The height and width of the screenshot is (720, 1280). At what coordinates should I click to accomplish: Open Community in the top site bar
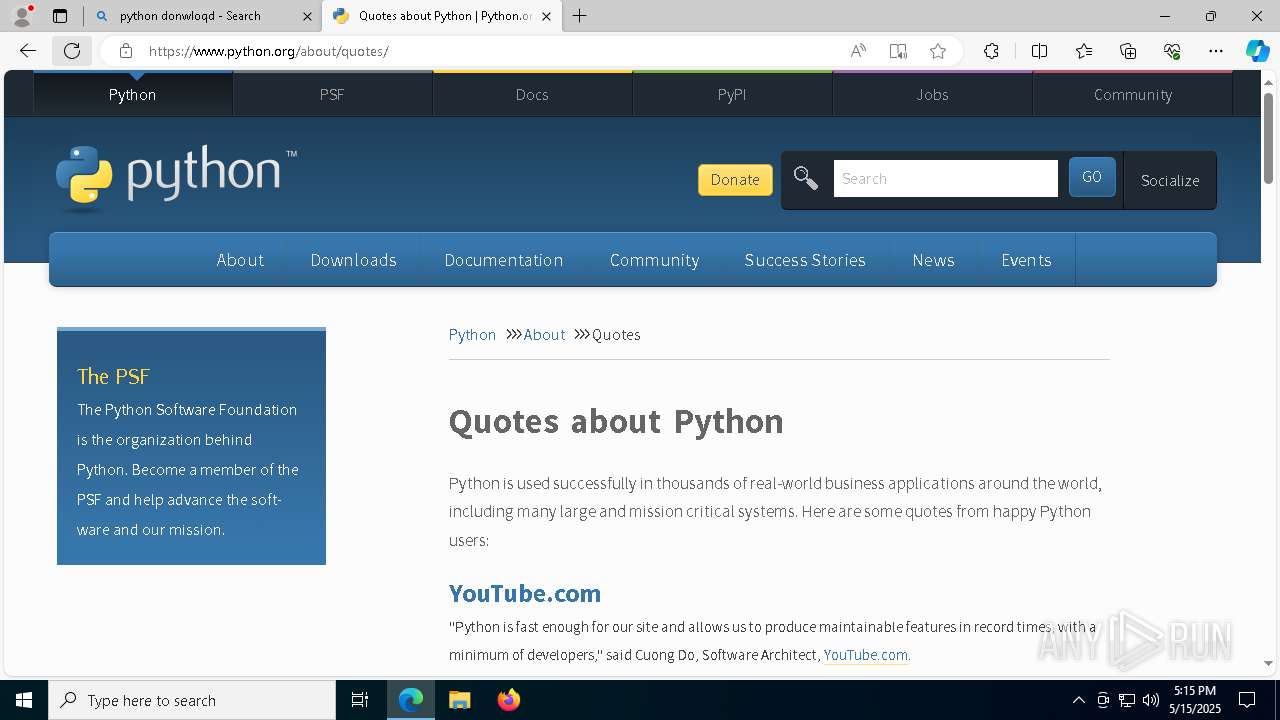(x=1132, y=94)
